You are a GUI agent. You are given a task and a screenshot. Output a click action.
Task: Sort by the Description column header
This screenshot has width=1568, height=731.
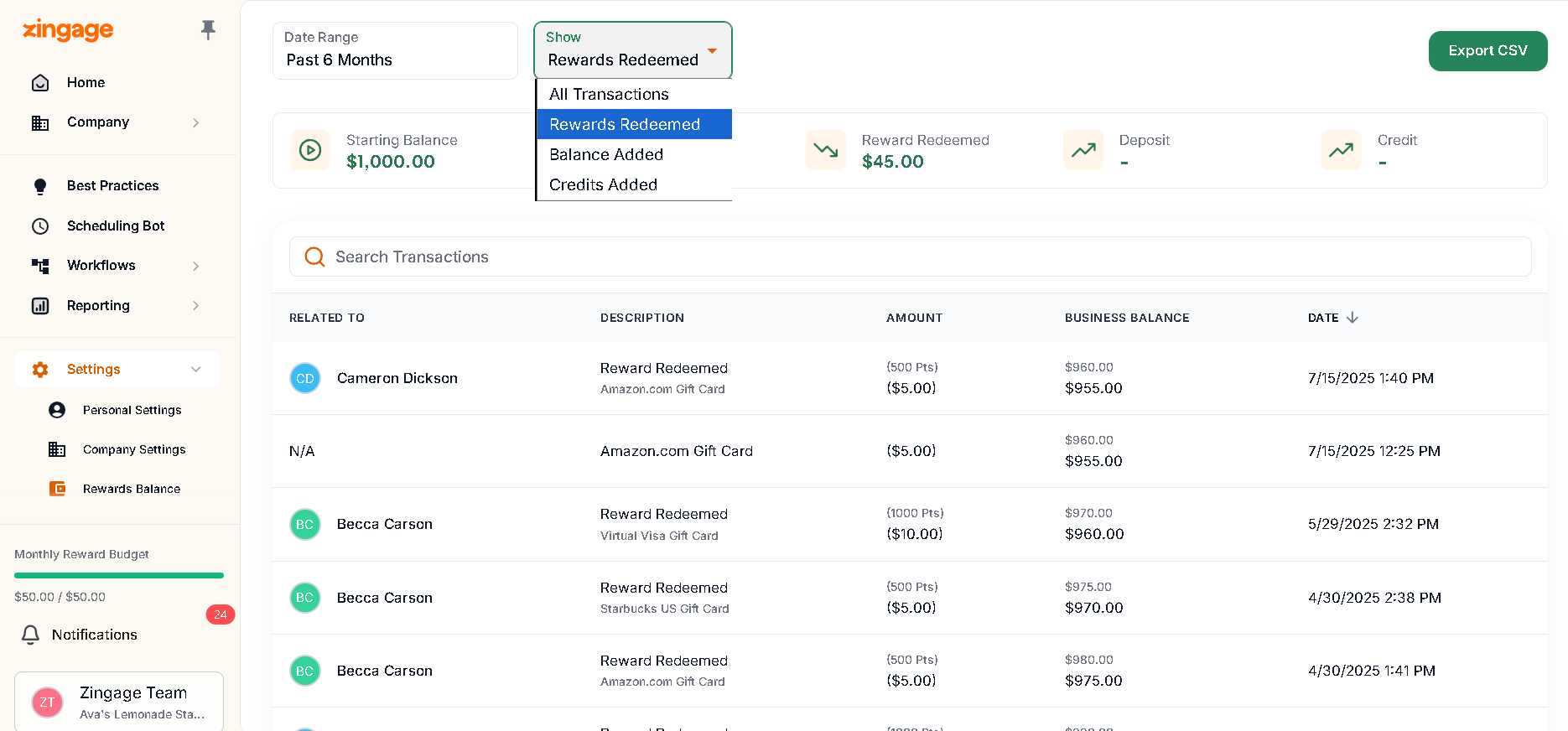642,318
